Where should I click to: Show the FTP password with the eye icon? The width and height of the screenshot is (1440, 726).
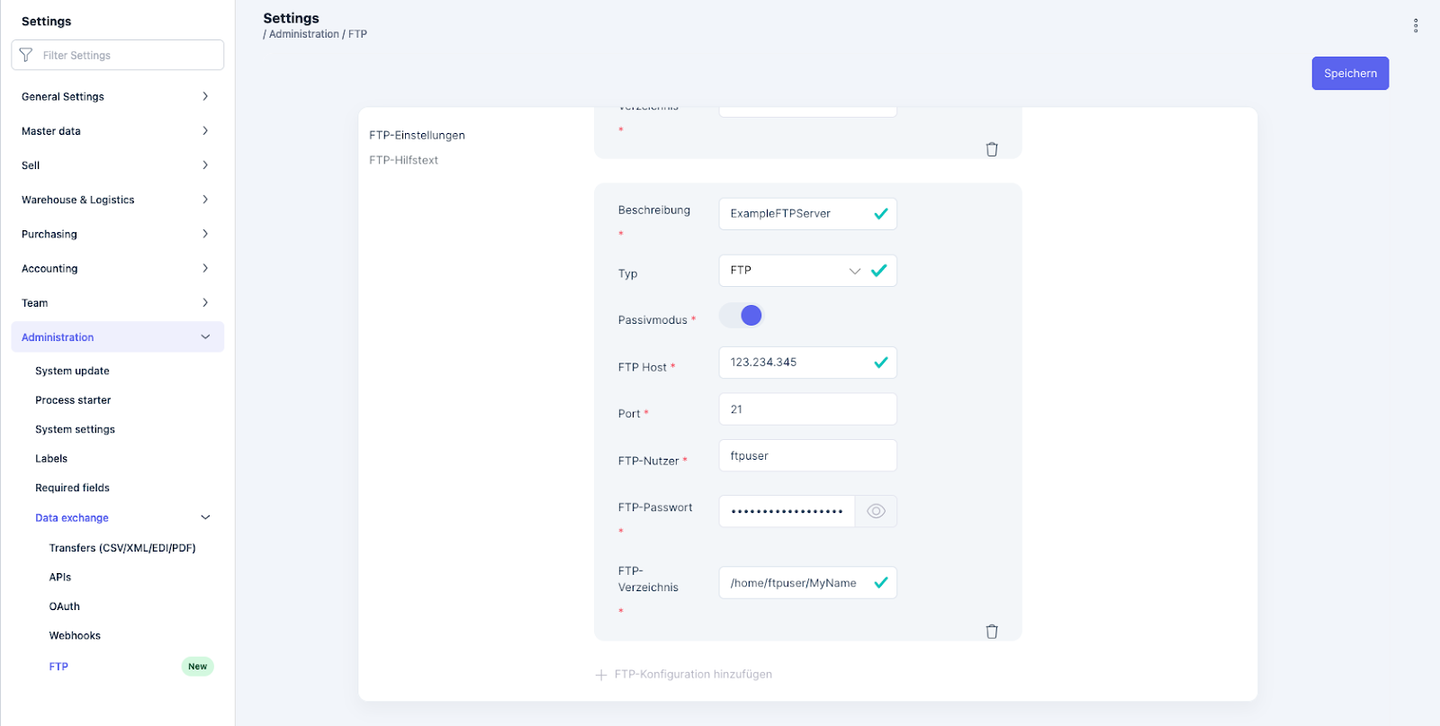(x=876, y=511)
